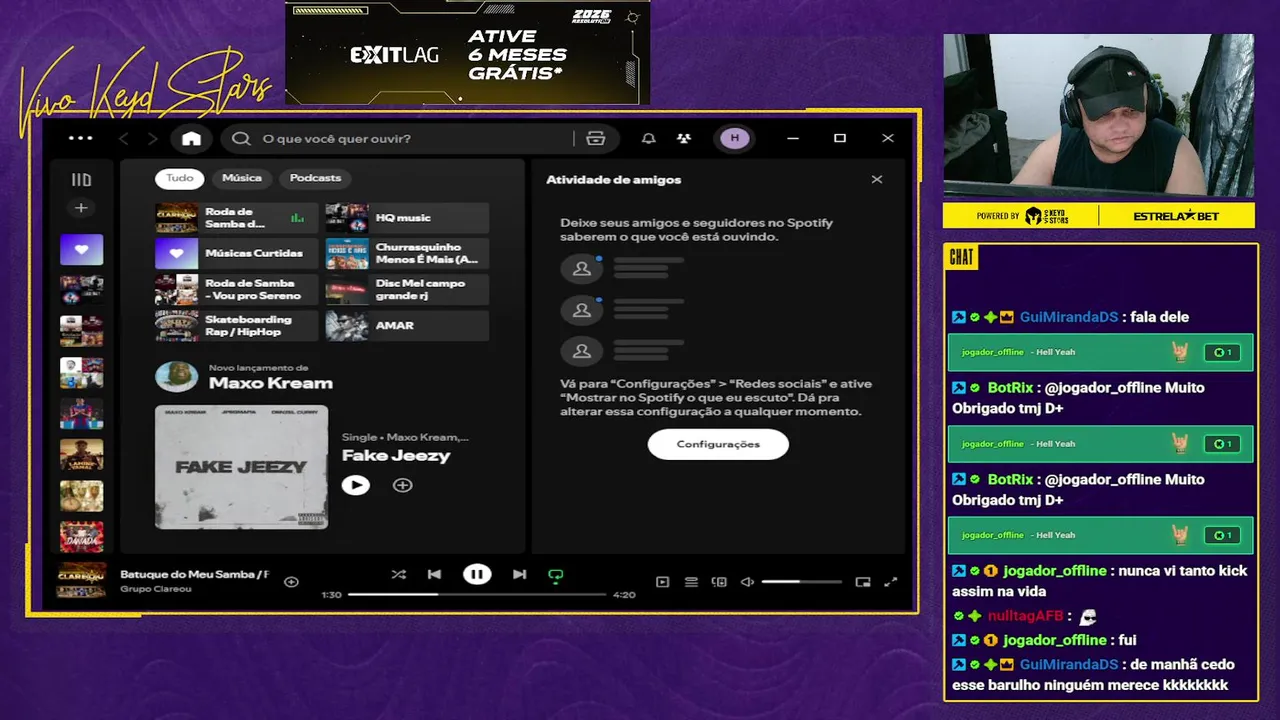Click the Maxo Kream round avatar
This screenshot has height=720, width=1280.
coord(176,377)
